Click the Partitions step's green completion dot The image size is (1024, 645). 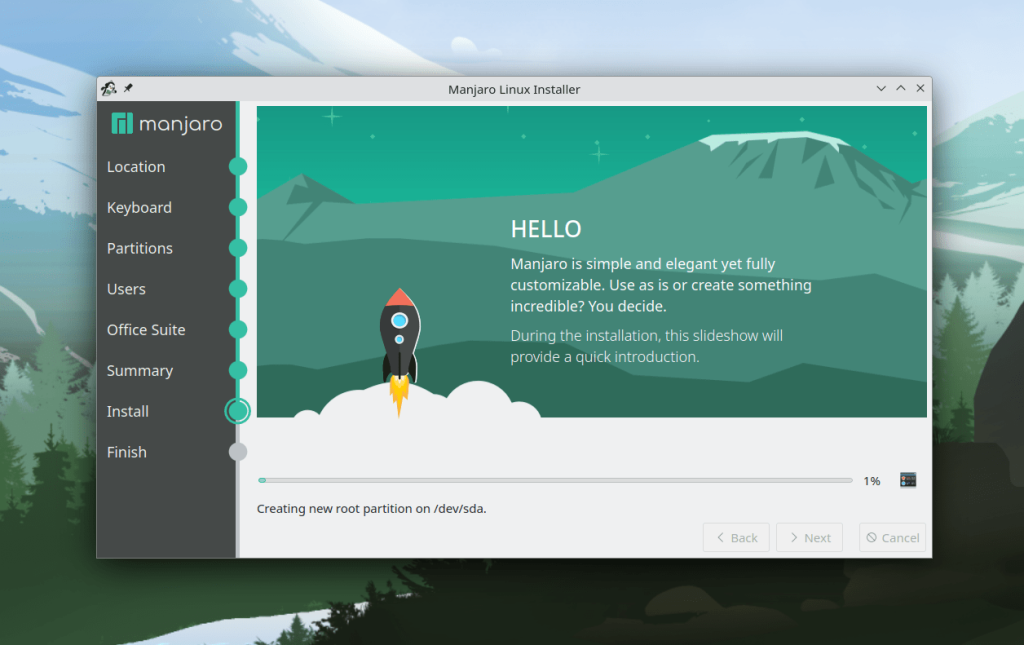[x=237, y=248]
